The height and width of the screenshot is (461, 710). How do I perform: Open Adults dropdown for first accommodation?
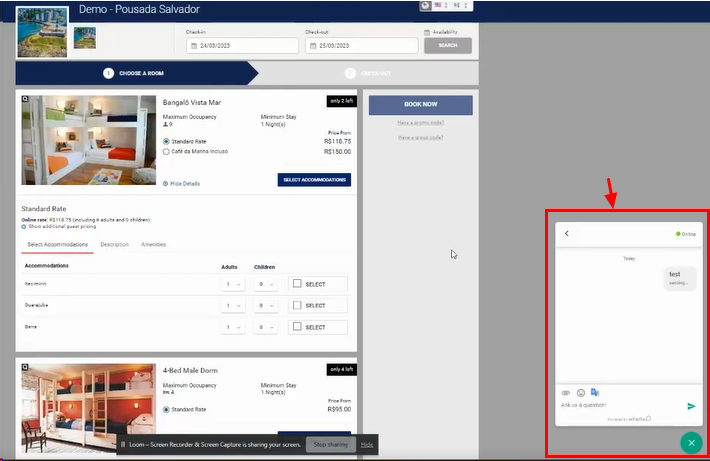coord(232,284)
